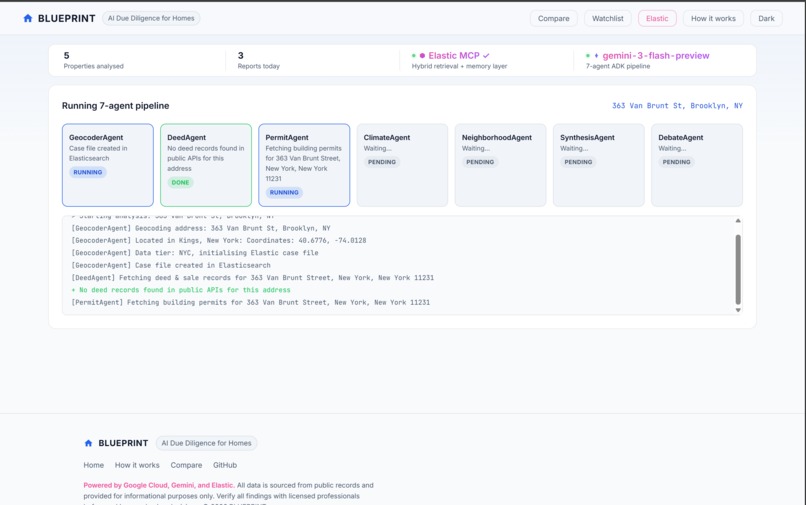This screenshot has width=806, height=505.
Task: Click the BLUEPRINT header title
Action: (67, 19)
